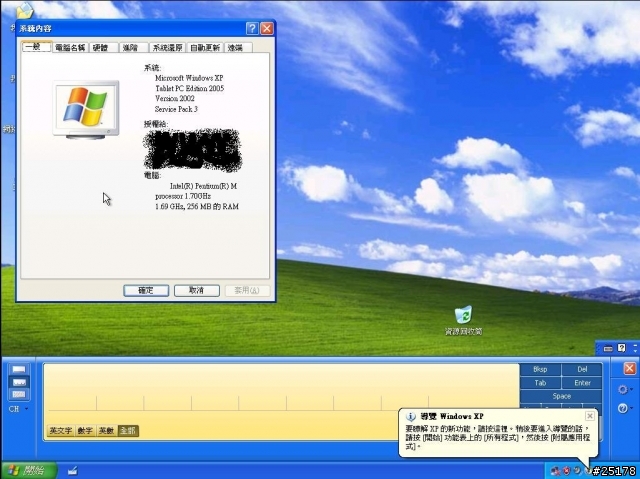Tap the Del key on the input panel
The height and width of the screenshot is (479, 640).
pos(582,369)
